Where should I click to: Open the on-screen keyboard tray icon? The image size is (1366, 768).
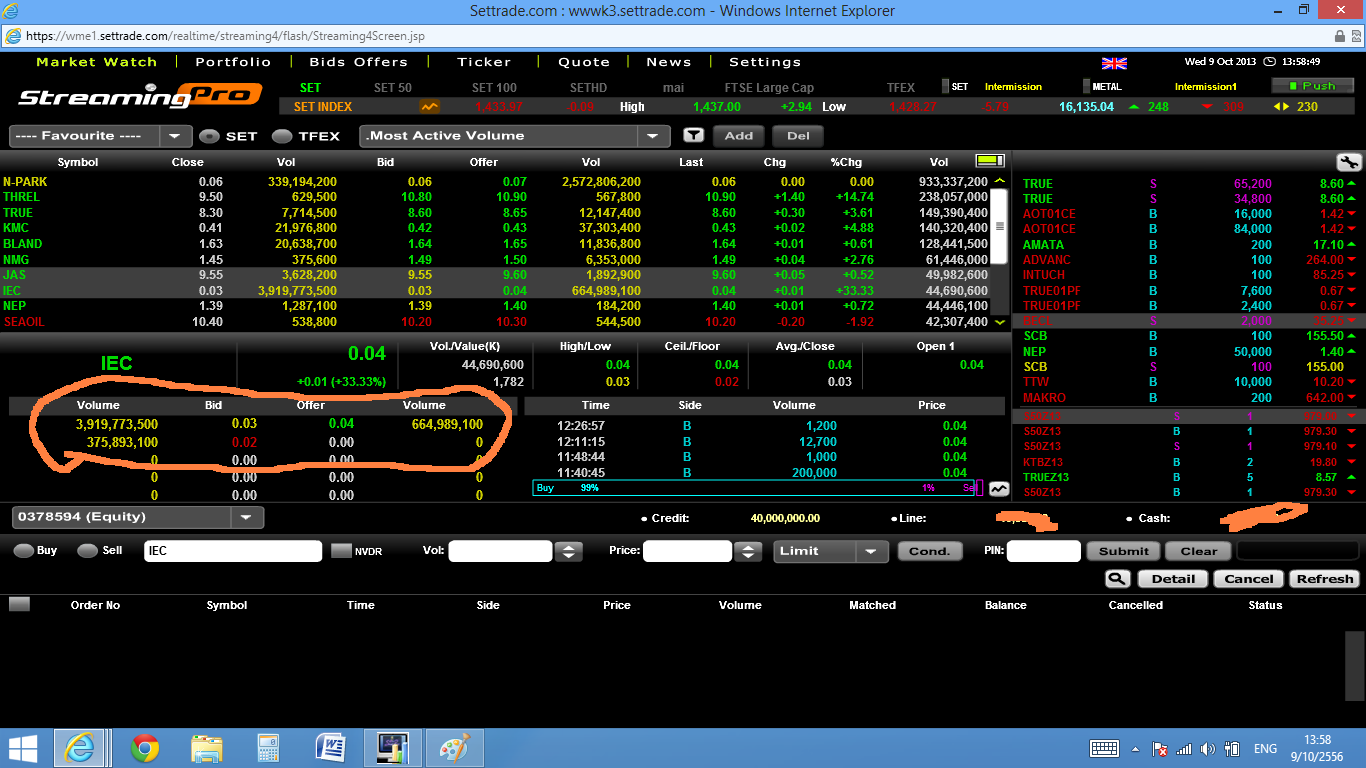(1104, 749)
